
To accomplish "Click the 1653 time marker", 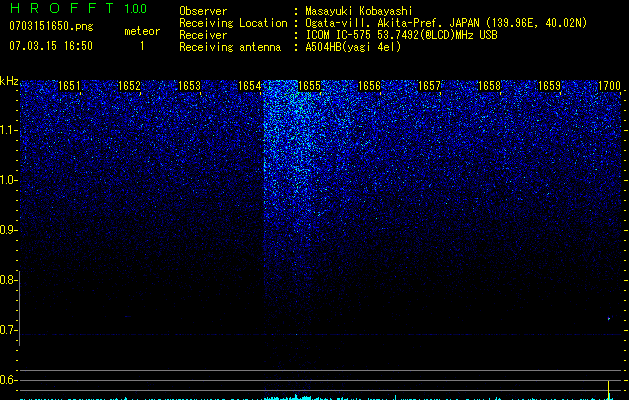I will click(x=189, y=86).
